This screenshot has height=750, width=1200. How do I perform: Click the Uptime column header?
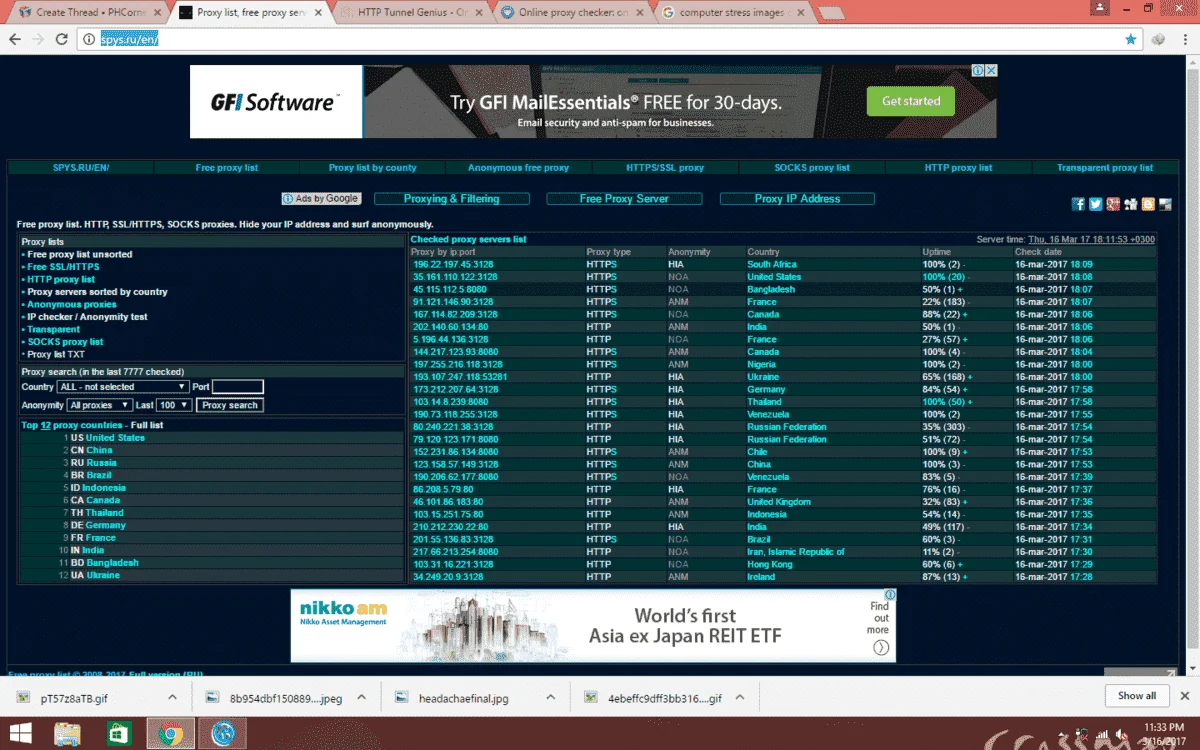(936, 252)
